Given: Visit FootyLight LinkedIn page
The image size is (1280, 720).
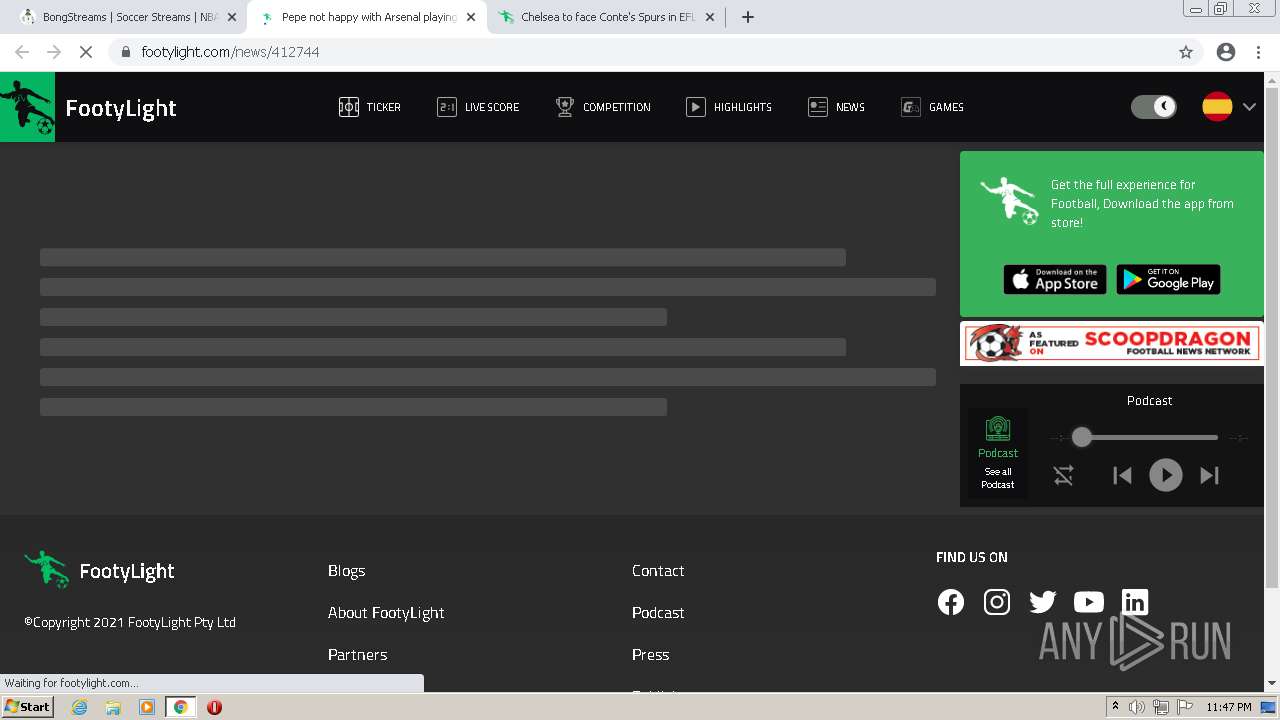Looking at the screenshot, I should 1135,602.
